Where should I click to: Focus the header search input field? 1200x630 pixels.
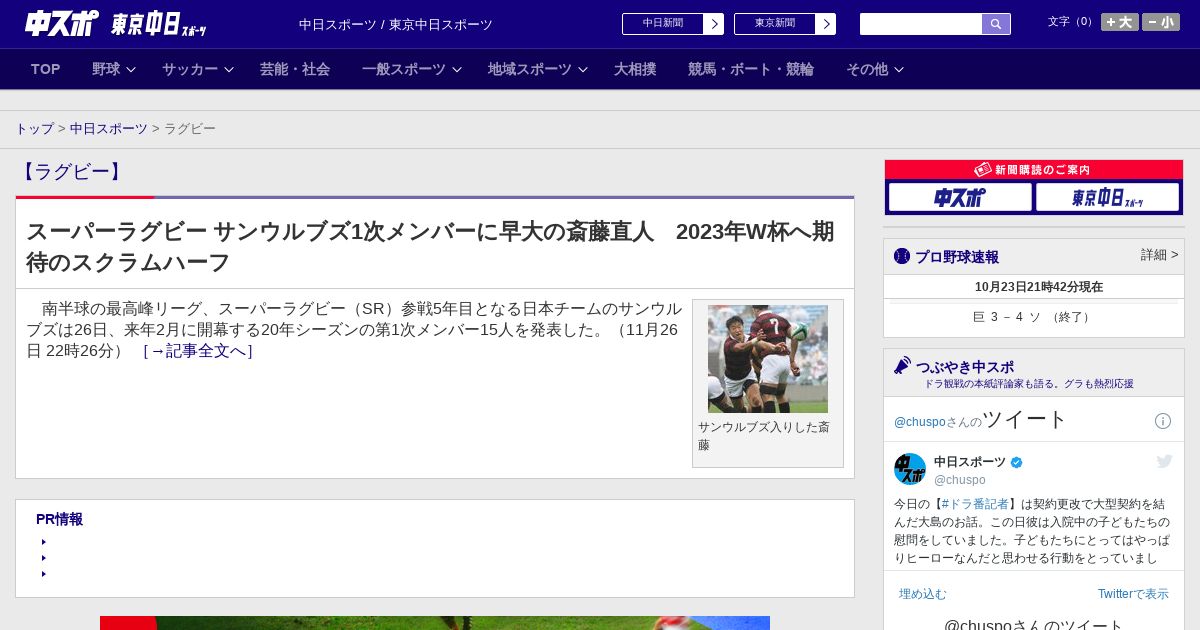[921, 24]
